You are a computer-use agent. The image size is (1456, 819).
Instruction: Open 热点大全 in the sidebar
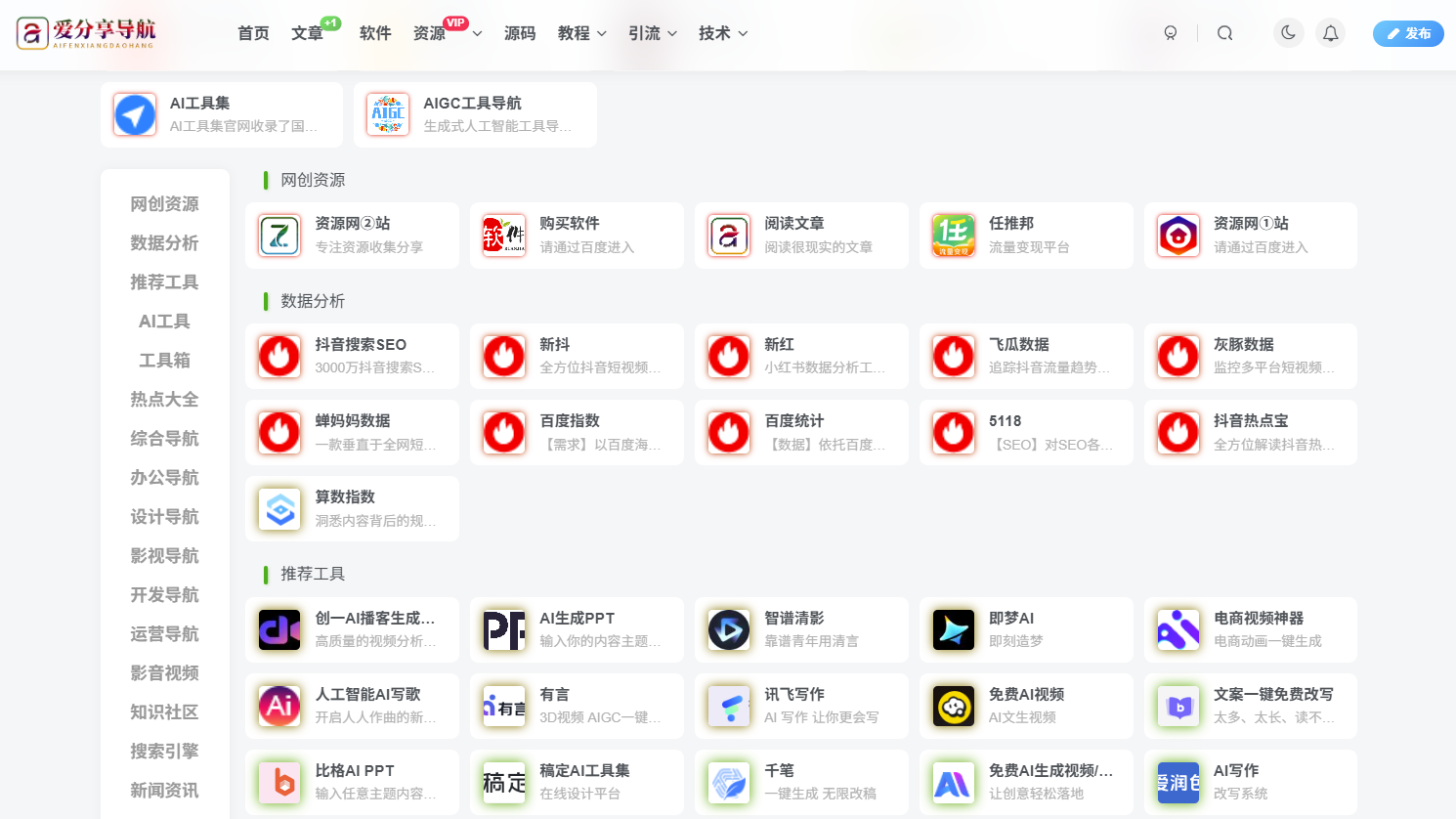click(x=164, y=400)
